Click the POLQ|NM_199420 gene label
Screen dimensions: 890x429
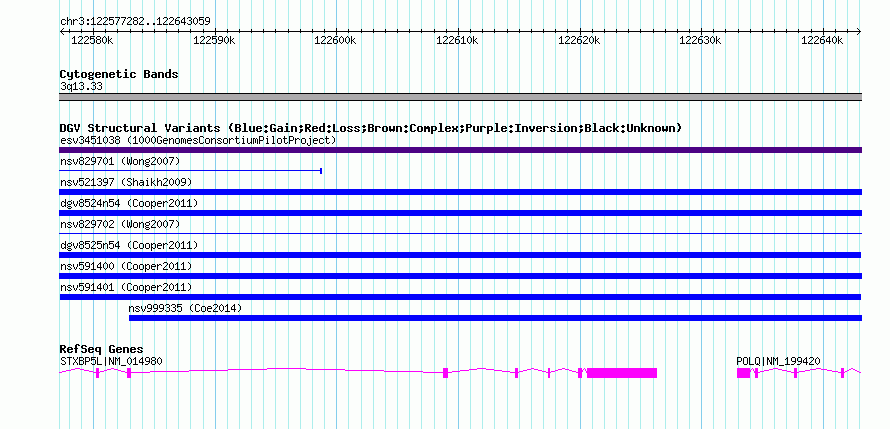tap(778, 361)
